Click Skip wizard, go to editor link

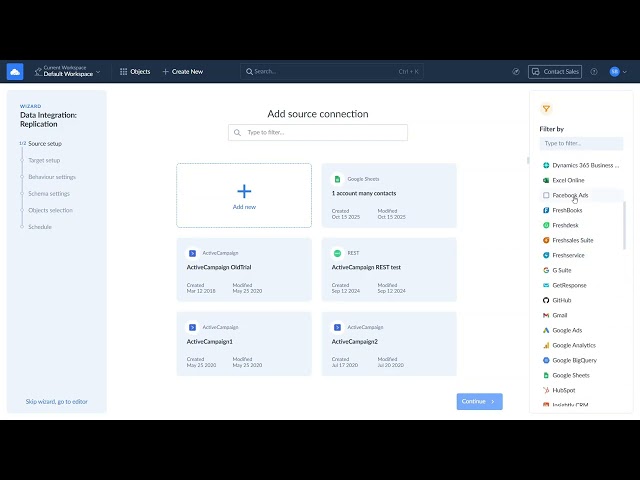pyautogui.click(x=57, y=402)
